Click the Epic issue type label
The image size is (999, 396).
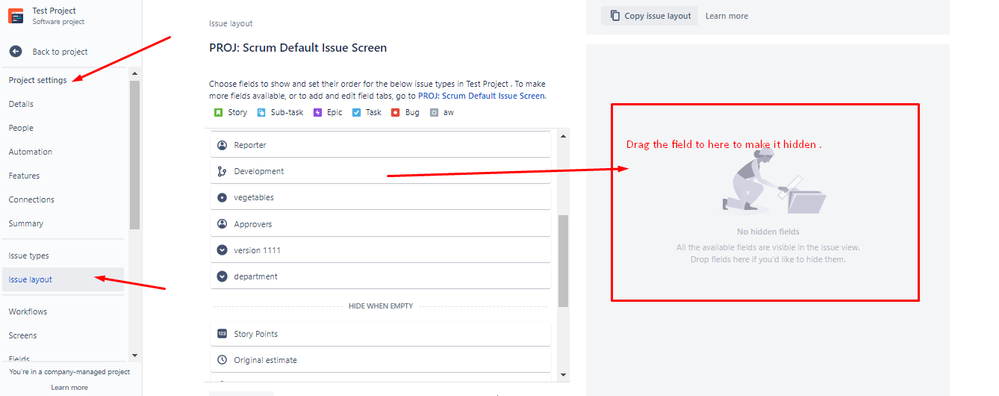pyautogui.click(x=334, y=113)
